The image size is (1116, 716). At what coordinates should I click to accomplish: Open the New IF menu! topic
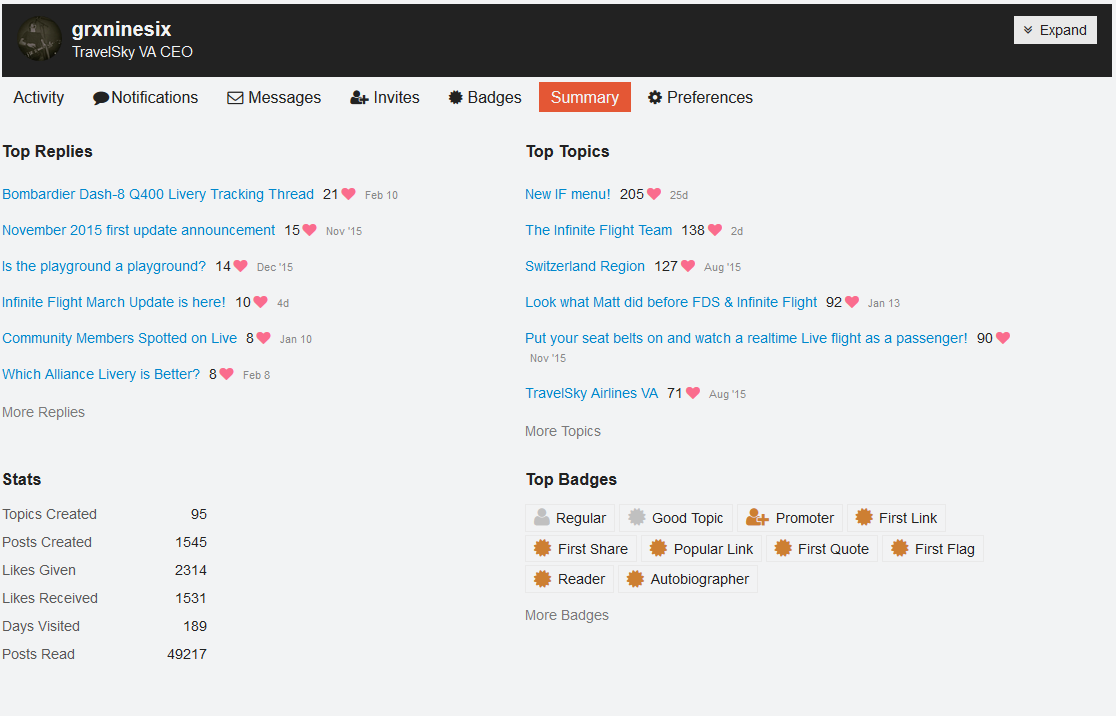click(x=568, y=194)
